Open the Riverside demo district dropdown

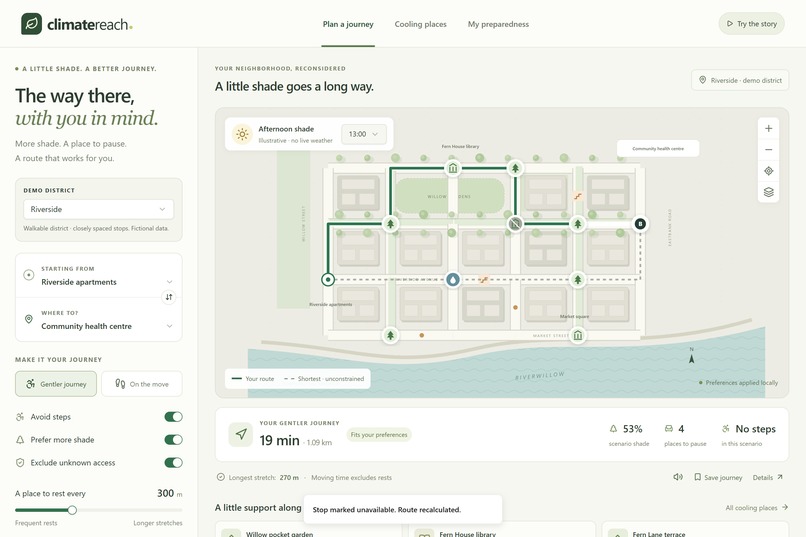(98, 209)
